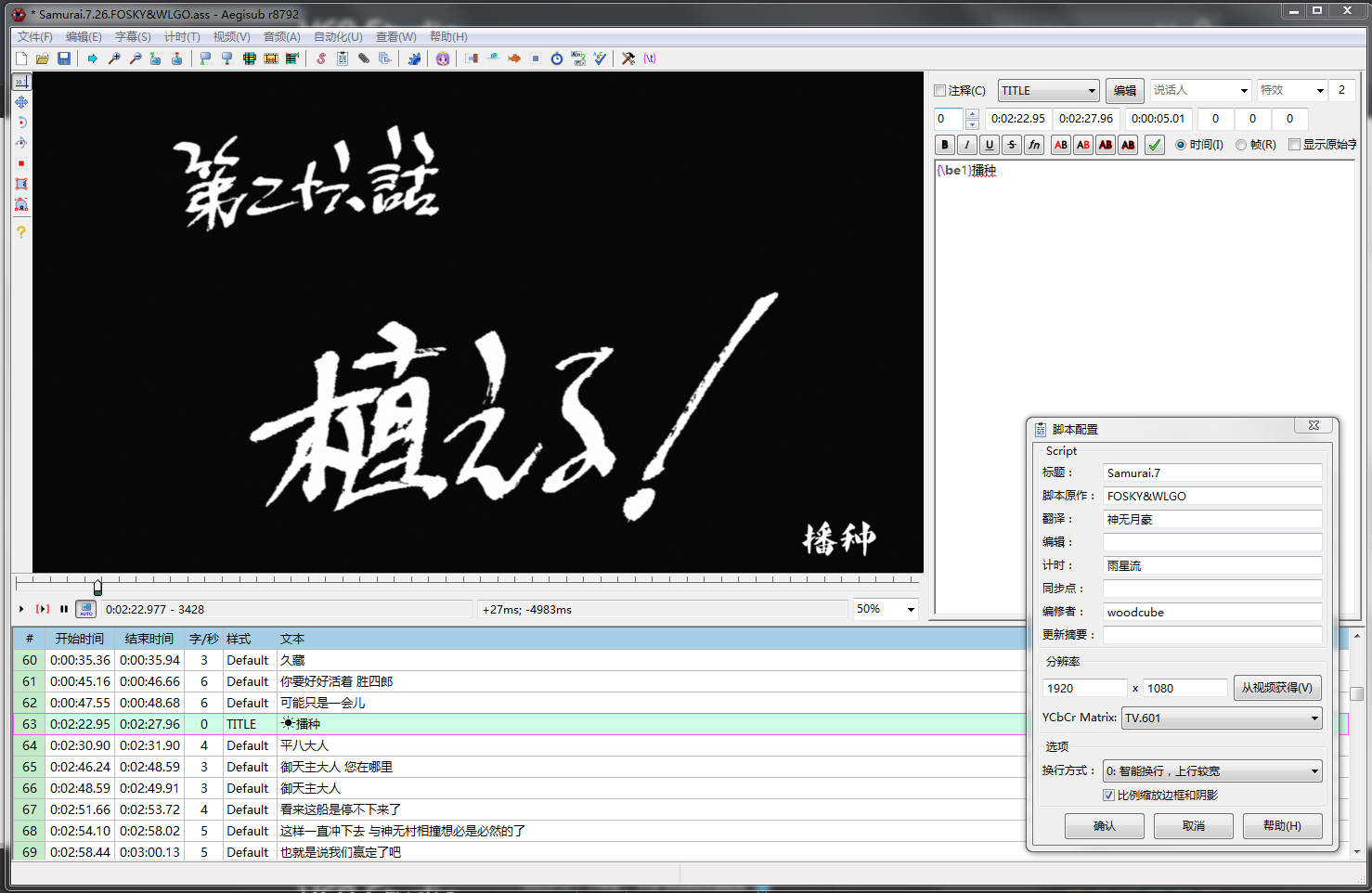The image size is (1372, 893).
Task: Play the video
Action: 21,609
